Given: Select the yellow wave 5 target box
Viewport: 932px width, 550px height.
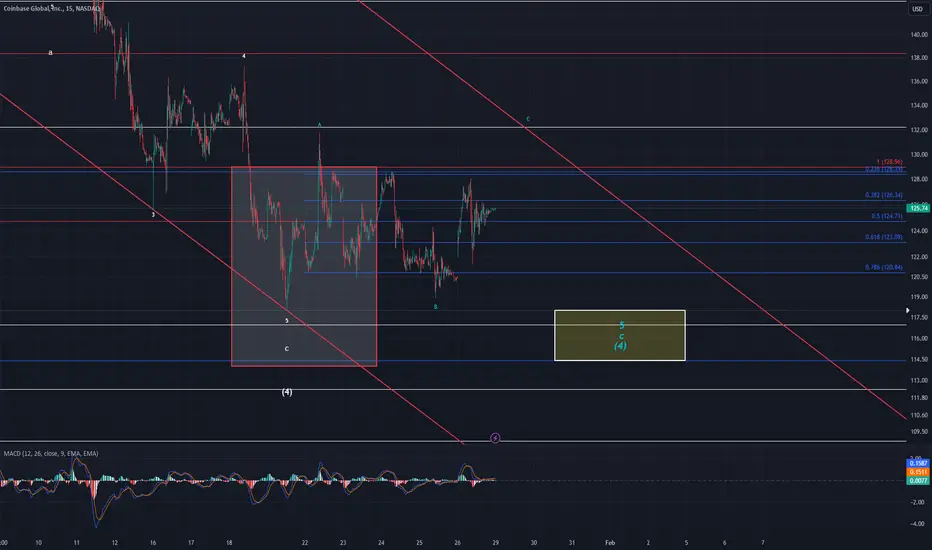Looking at the screenshot, I should [x=620, y=335].
